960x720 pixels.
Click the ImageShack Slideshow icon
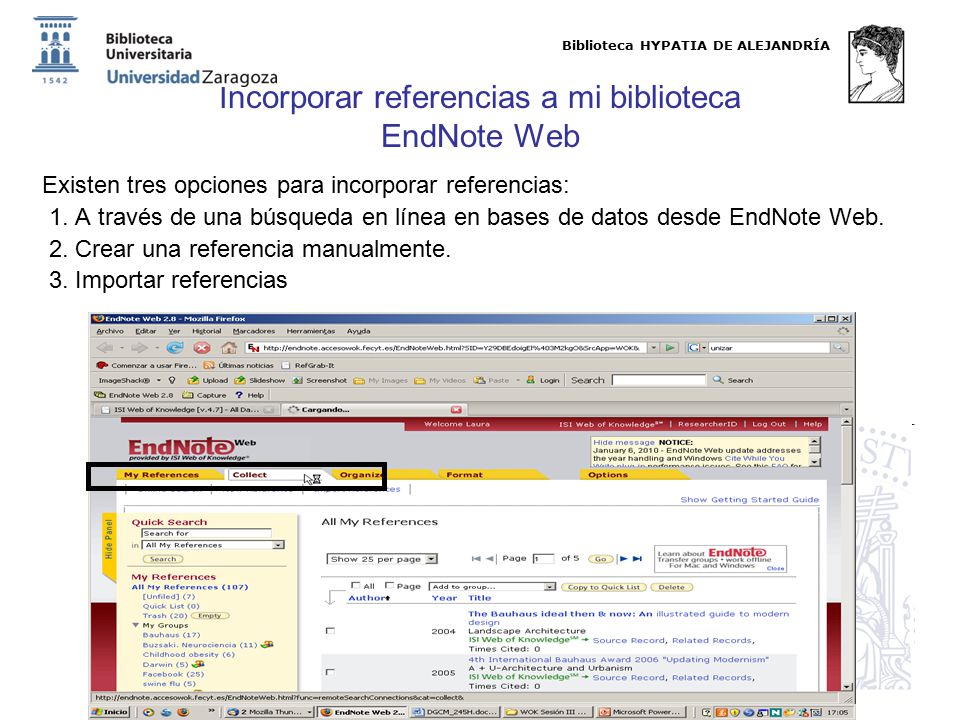[x=260, y=380]
